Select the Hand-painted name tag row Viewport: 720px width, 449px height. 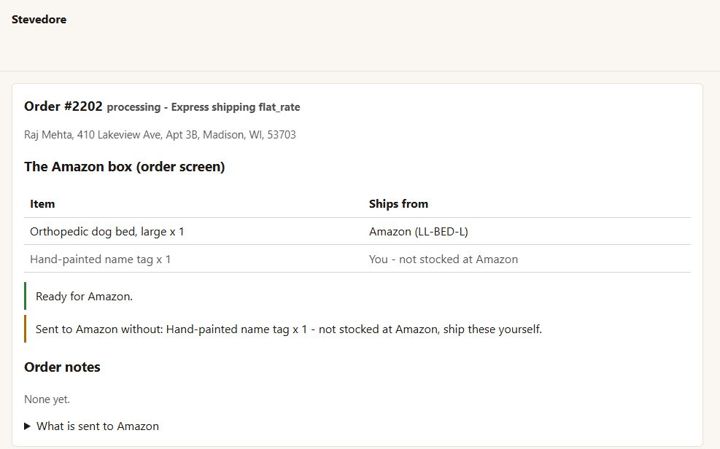358,259
